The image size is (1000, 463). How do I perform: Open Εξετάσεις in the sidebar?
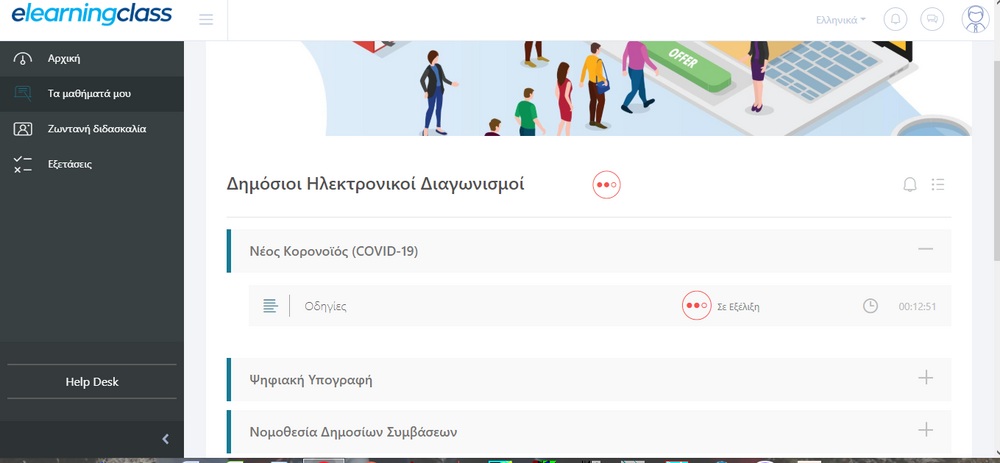tap(70, 163)
